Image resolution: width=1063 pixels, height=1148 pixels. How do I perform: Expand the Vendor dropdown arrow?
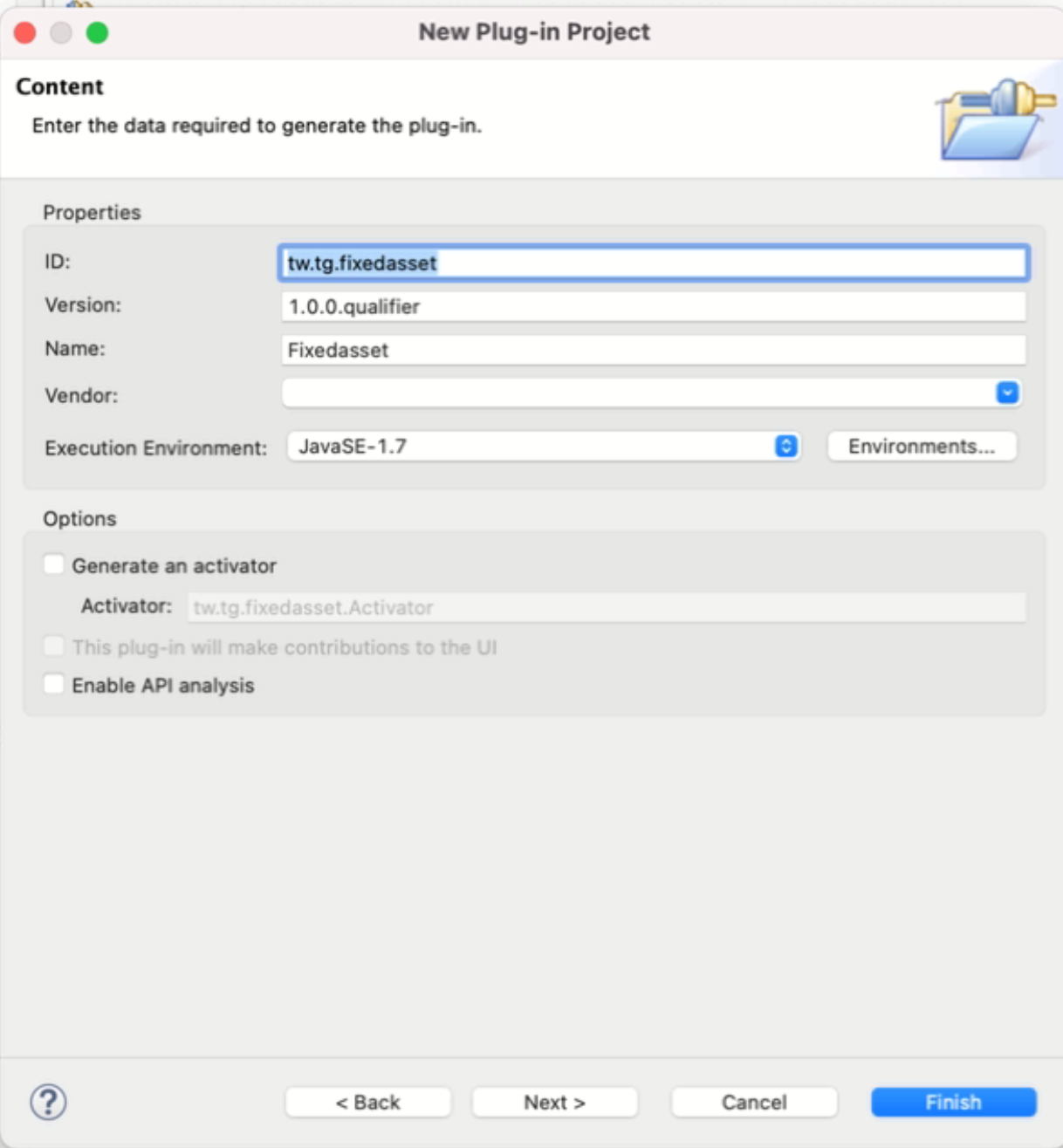(x=1007, y=393)
